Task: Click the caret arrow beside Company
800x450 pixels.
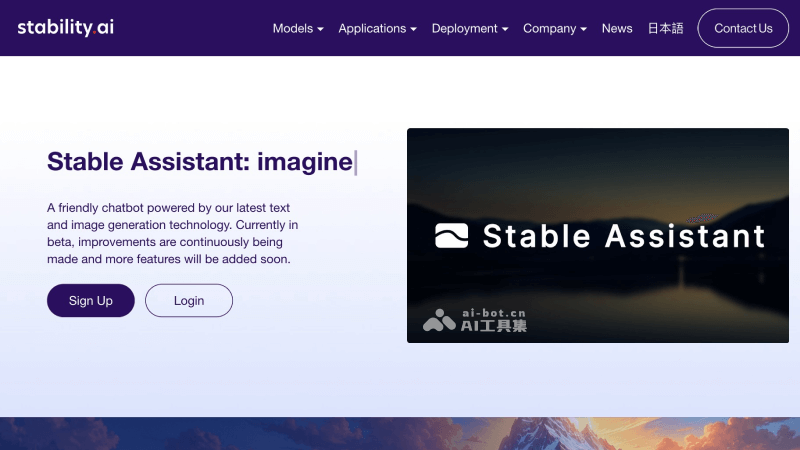Action: pyautogui.click(x=584, y=29)
